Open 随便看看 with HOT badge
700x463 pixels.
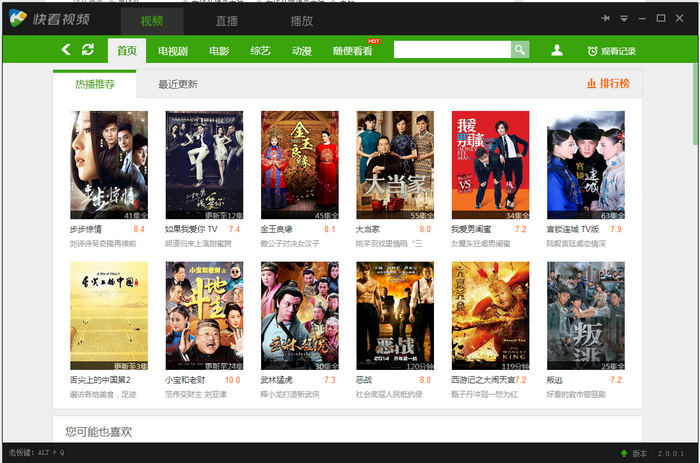[353, 51]
